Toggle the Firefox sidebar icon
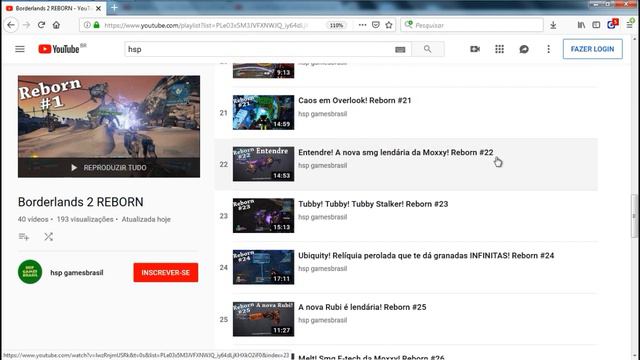Screen dimensions: 640x360 [x=596, y=25]
